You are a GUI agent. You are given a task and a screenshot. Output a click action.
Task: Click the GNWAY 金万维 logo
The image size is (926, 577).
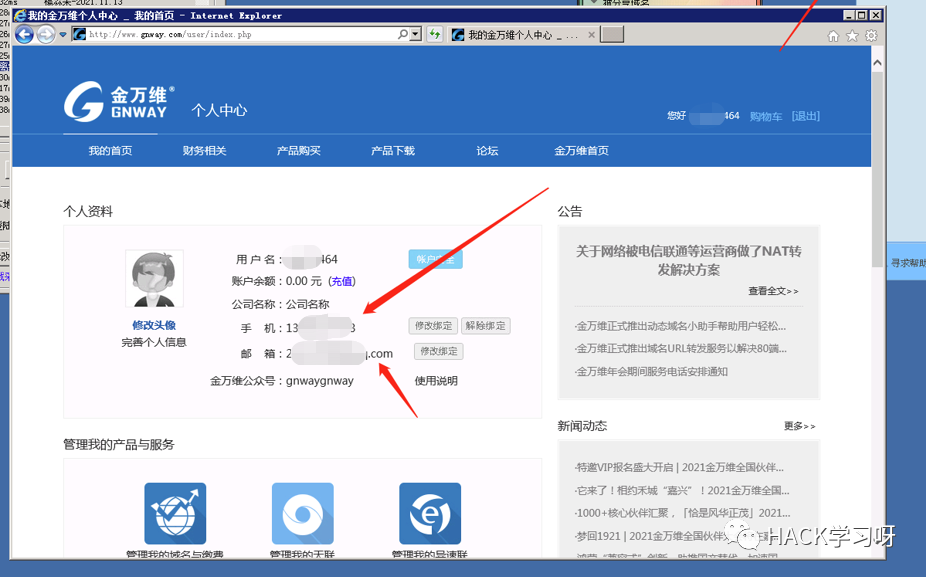pos(119,102)
